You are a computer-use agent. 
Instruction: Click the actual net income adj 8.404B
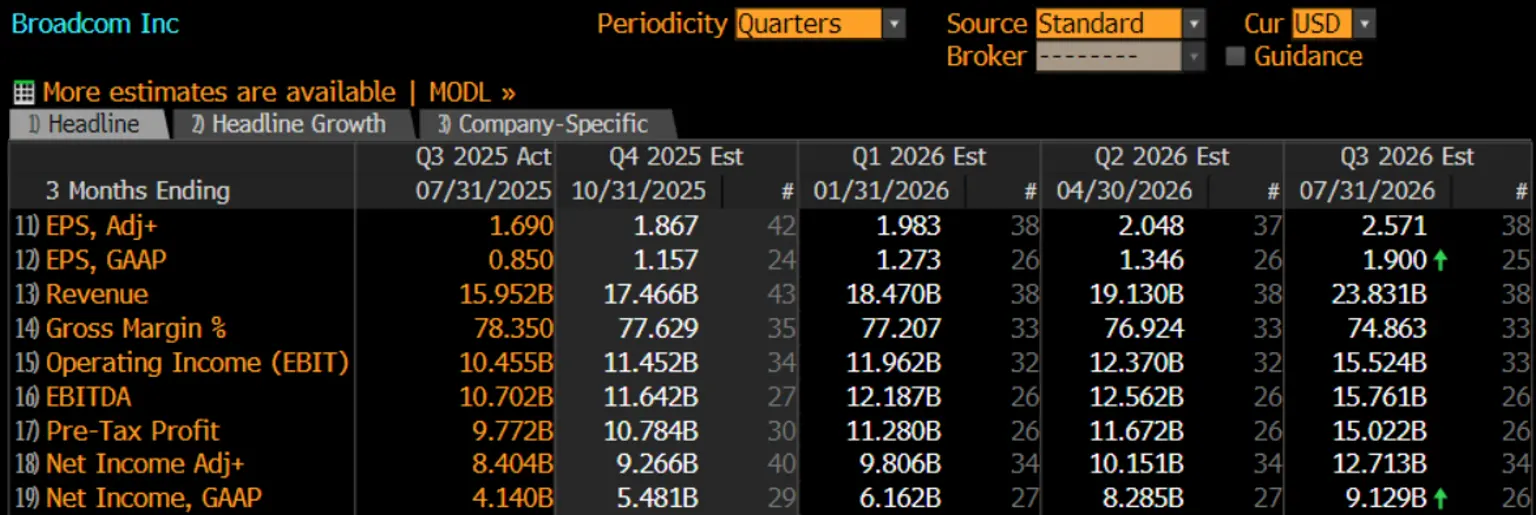pyautogui.click(x=514, y=464)
